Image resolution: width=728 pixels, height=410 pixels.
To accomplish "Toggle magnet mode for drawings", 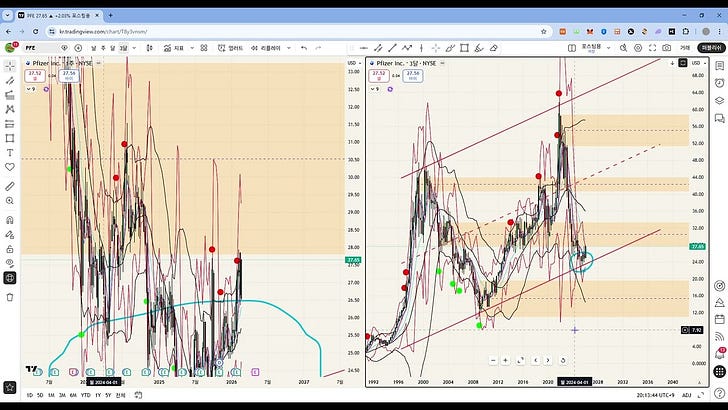I will point(10,220).
